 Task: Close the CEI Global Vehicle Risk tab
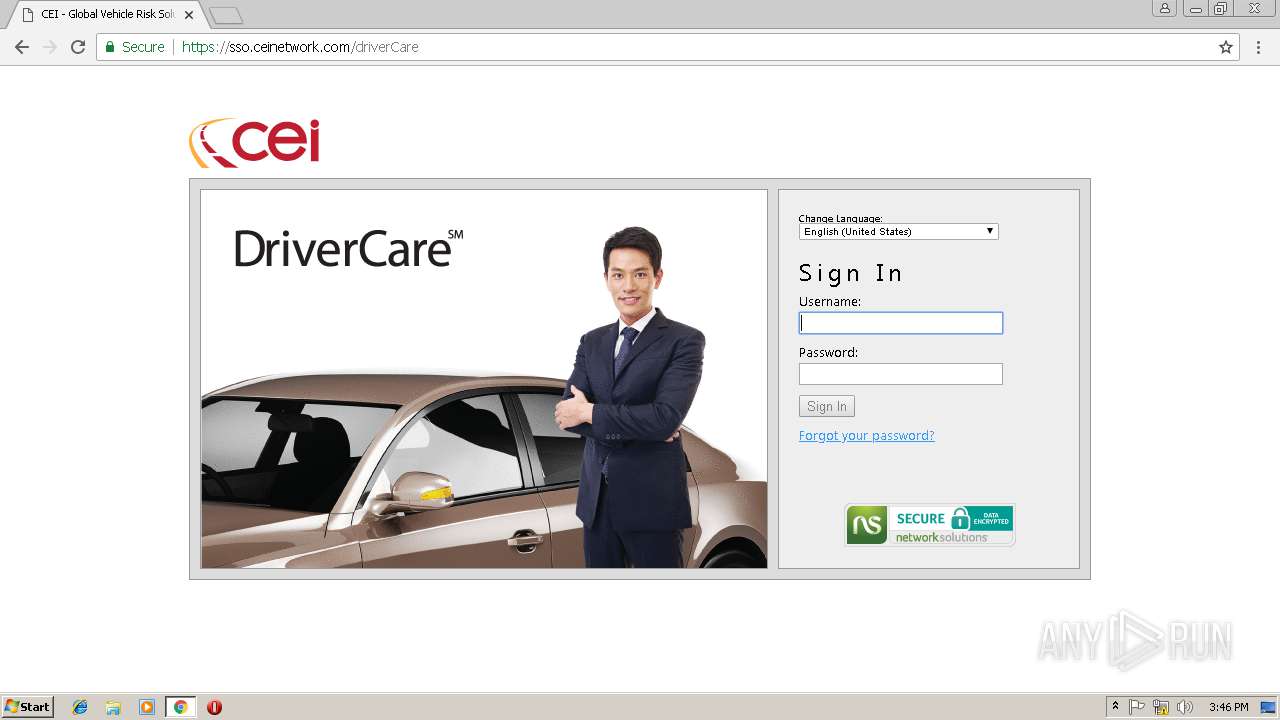tap(189, 15)
